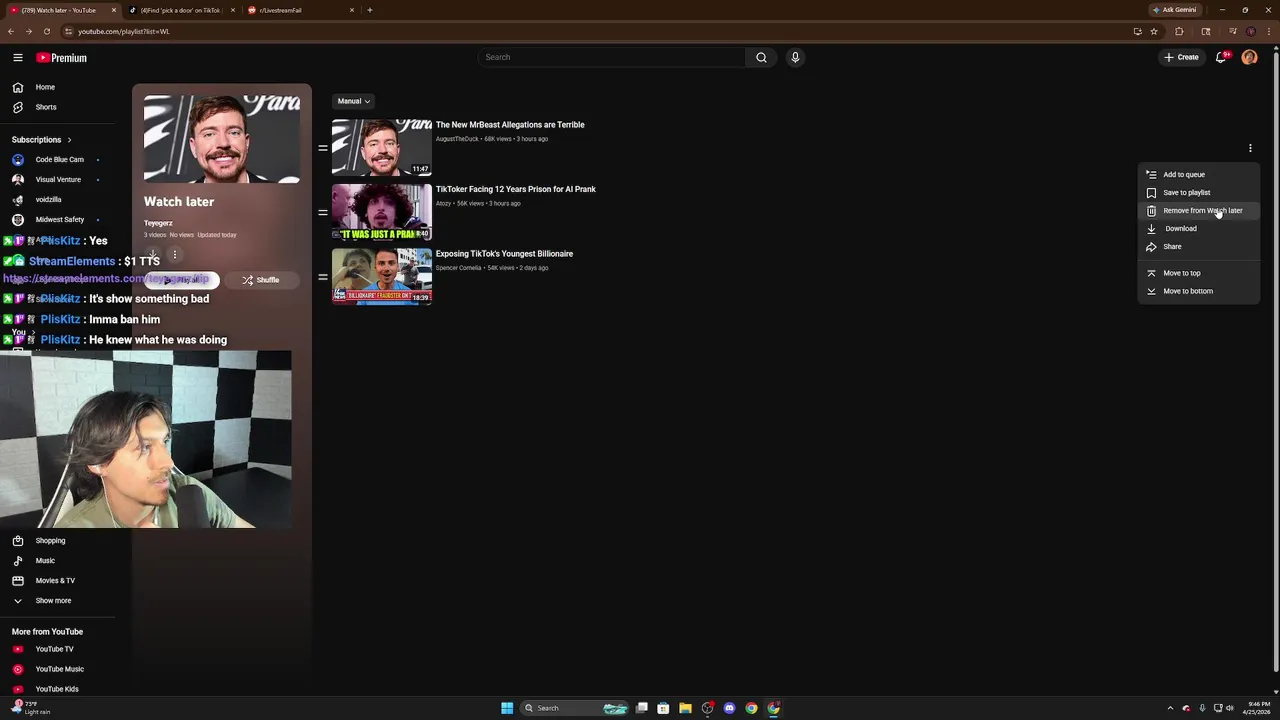Focus the YouTube search field
Image resolution: width=1280 pixels, height=720 pixels.
click(x=612, y=57)
